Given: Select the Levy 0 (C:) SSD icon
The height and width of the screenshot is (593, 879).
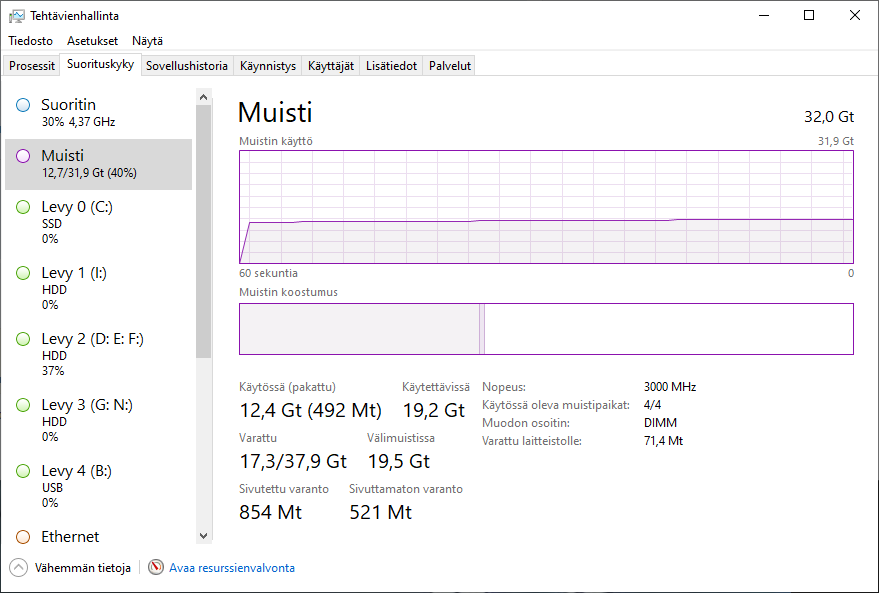Looking at the screenshot, I should [x=23, y=207].
